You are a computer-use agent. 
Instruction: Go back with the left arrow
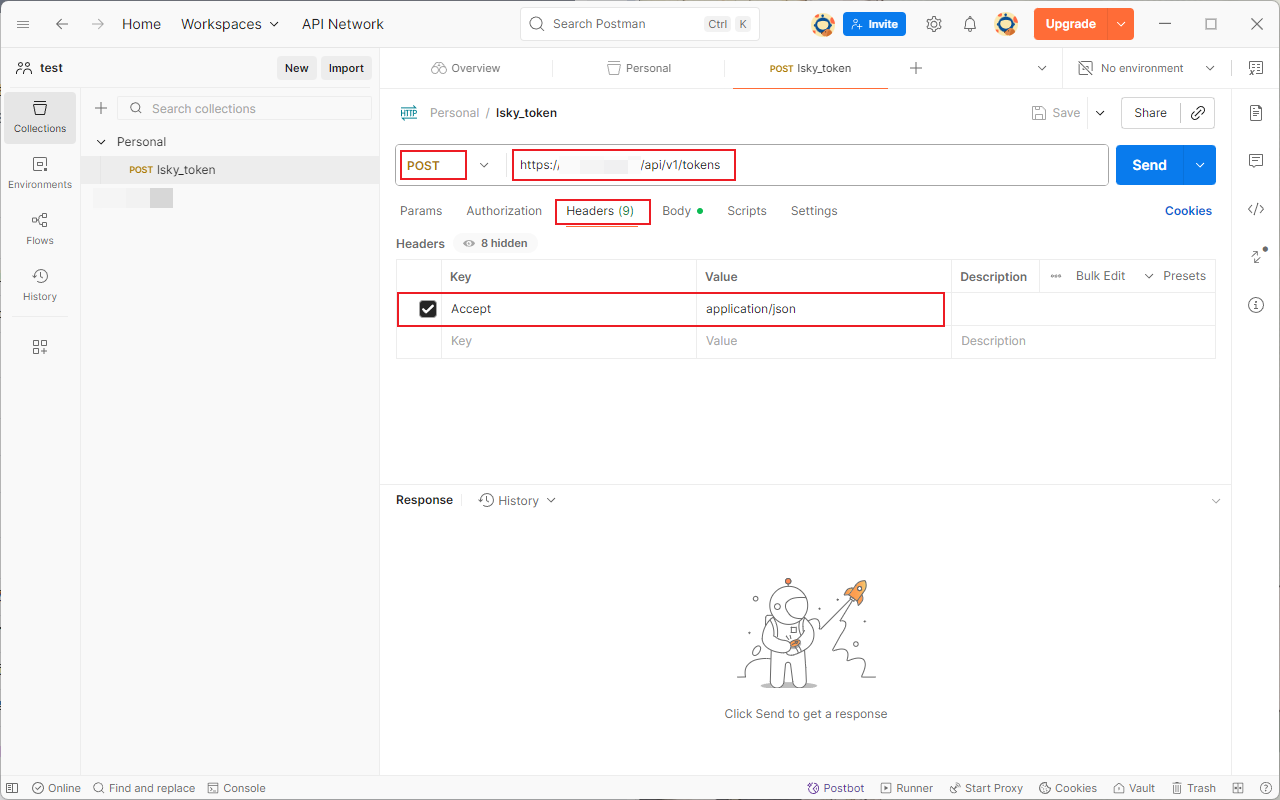[x=62, y=24]
